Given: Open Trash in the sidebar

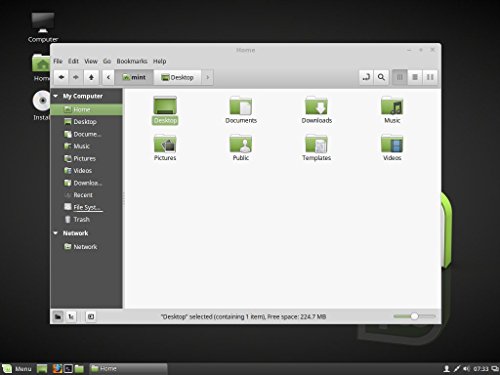Looking at the screenshot, I should click(87, 219).
